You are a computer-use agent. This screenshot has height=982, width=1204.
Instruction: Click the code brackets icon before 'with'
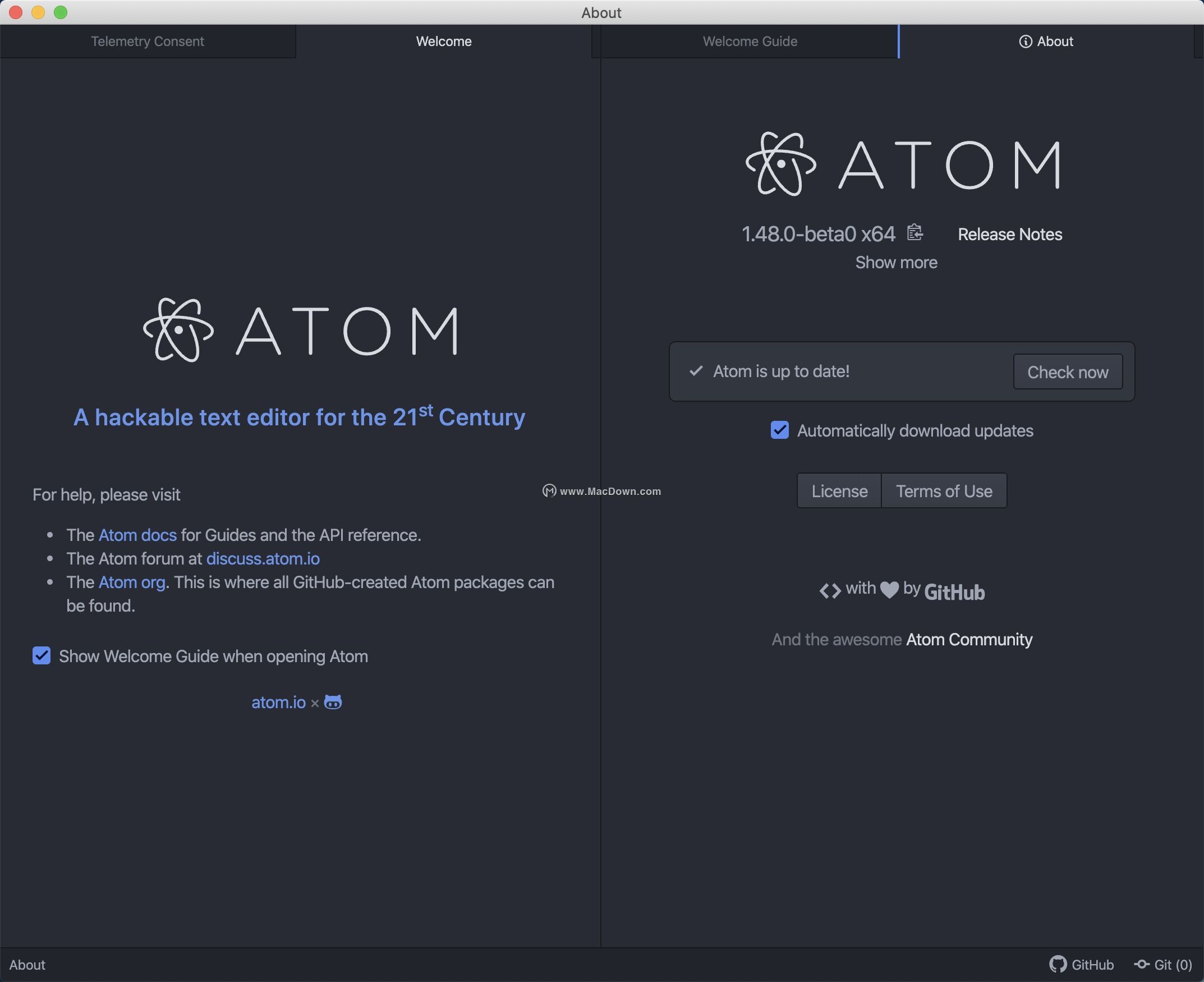[x=830, y=590]
